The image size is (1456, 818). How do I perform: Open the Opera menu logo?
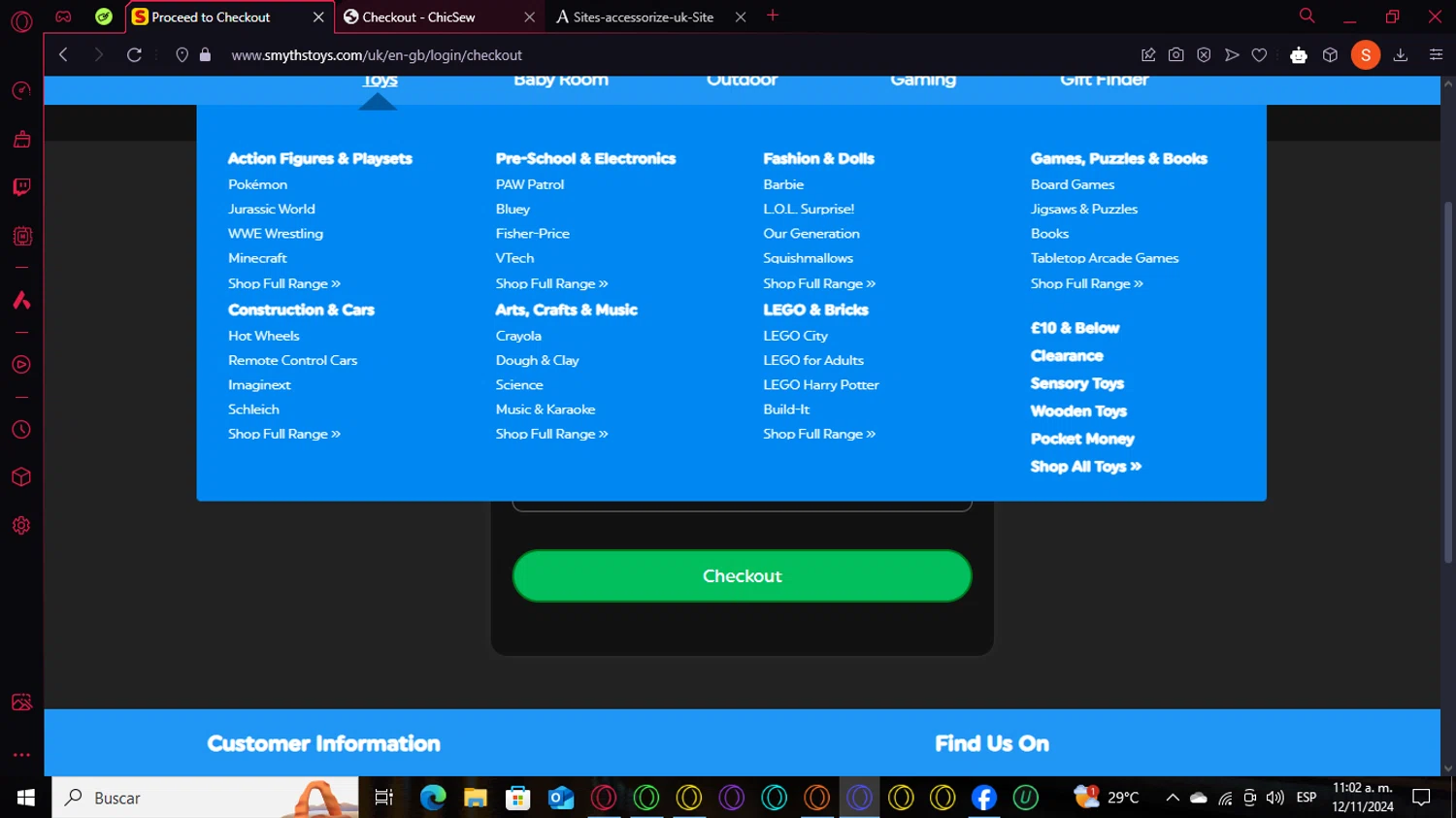(x=21, y=20)
